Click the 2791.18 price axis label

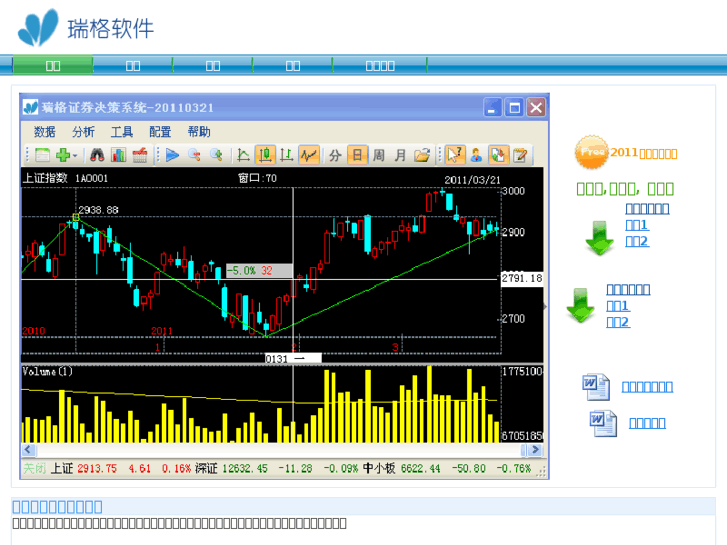tap(522, 278)
